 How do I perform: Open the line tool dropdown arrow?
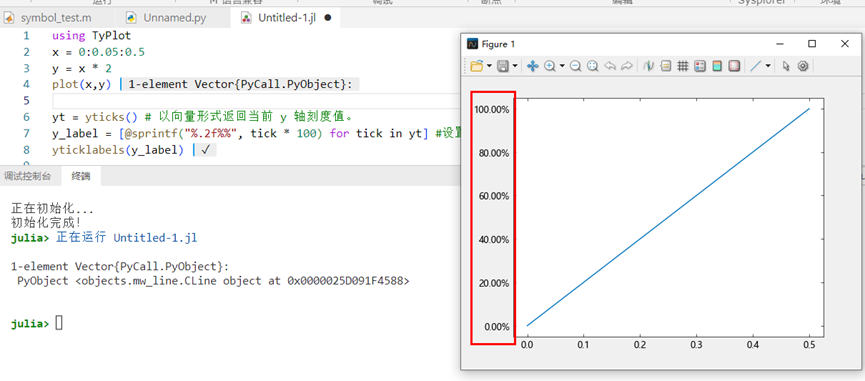tap(768, 66)
